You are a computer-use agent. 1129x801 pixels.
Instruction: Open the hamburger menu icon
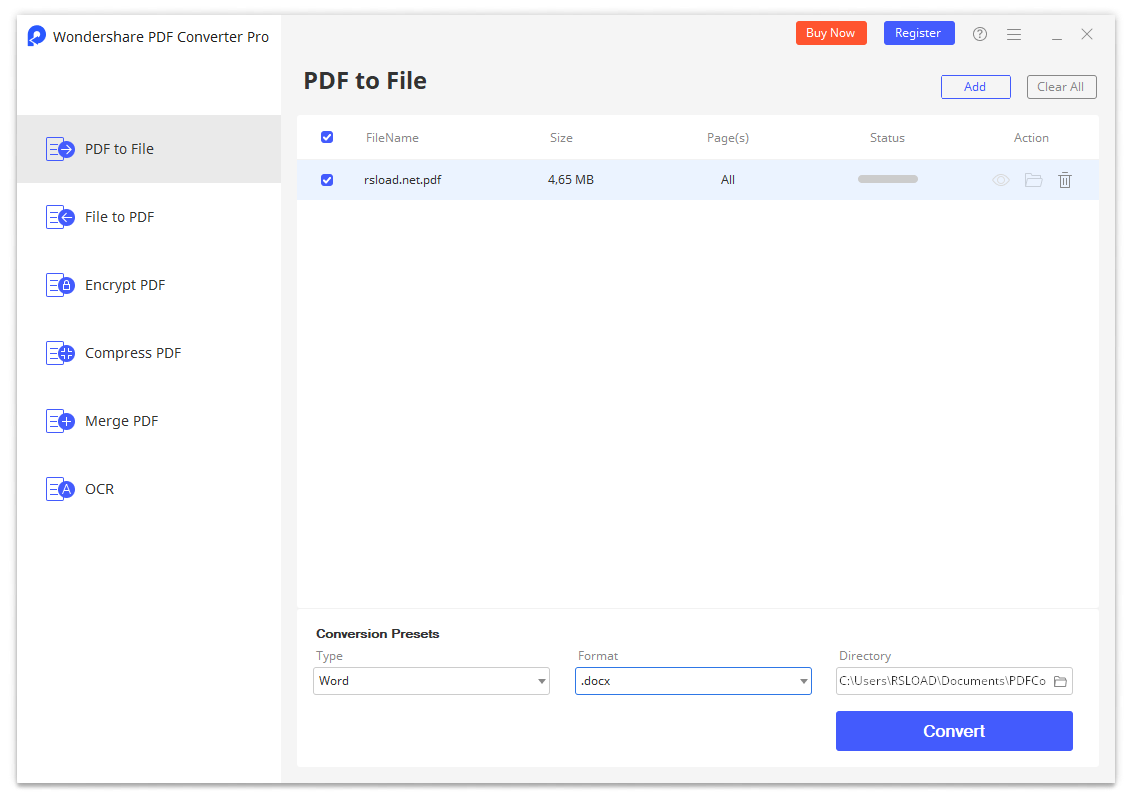[x=1014, y=34]
